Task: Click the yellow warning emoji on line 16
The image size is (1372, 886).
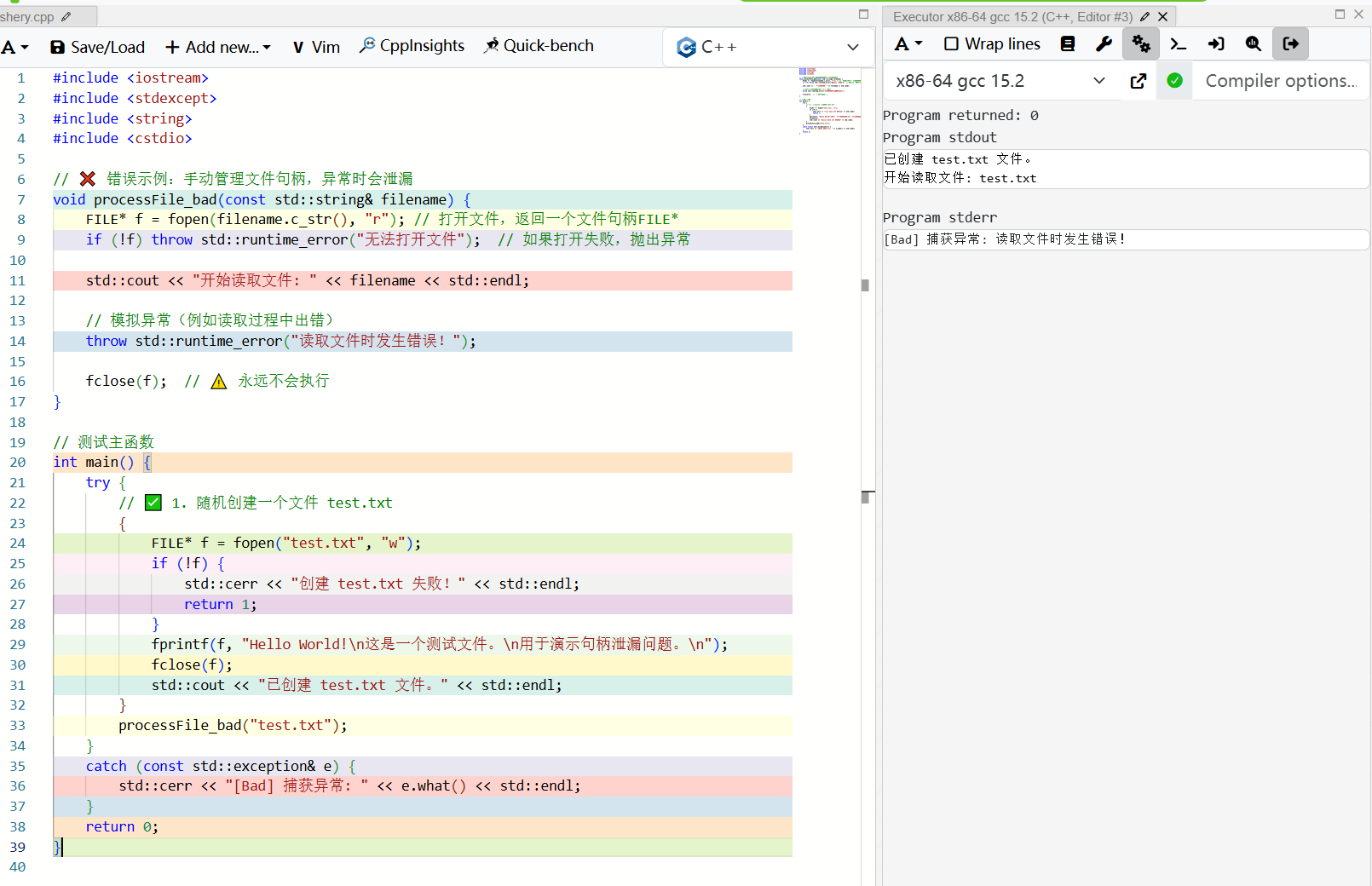Action: [x=219, y=381]
